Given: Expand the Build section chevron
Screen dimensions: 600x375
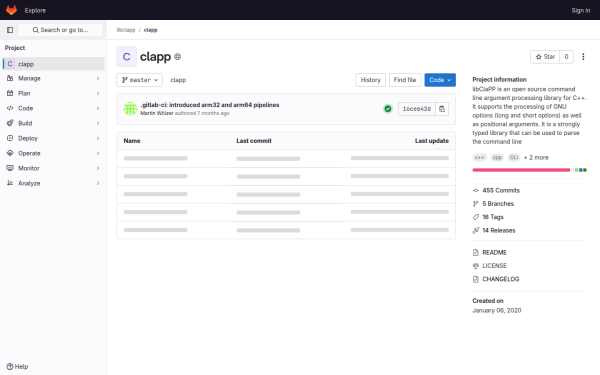Looking at the screenshot, I should tap(98, 123).
